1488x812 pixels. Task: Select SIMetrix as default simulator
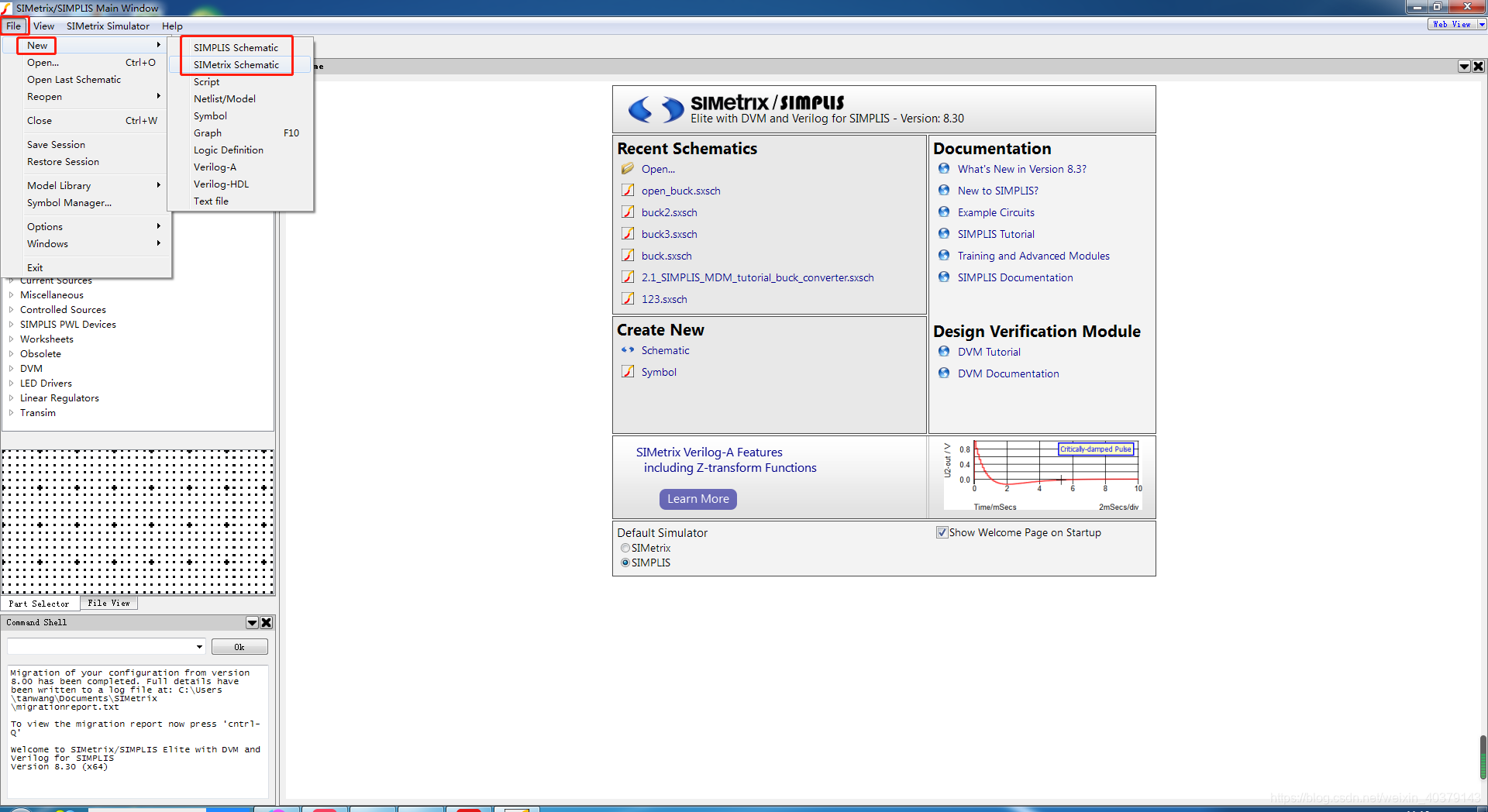tap(625, 548)
